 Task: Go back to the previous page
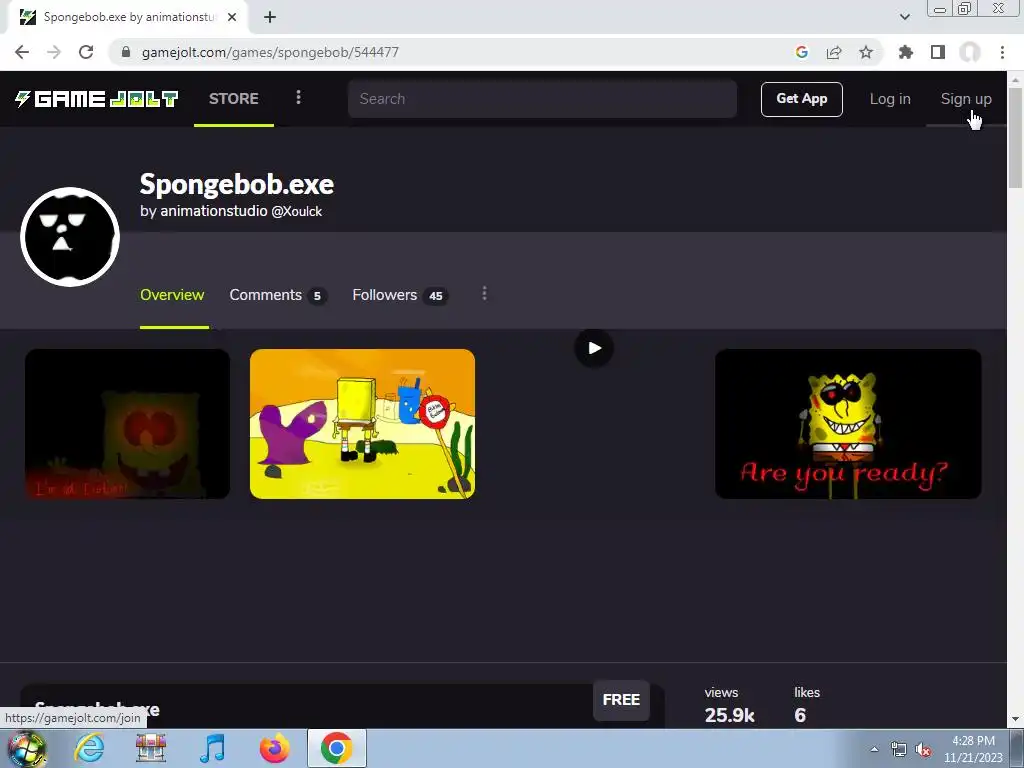pos(22,52)
